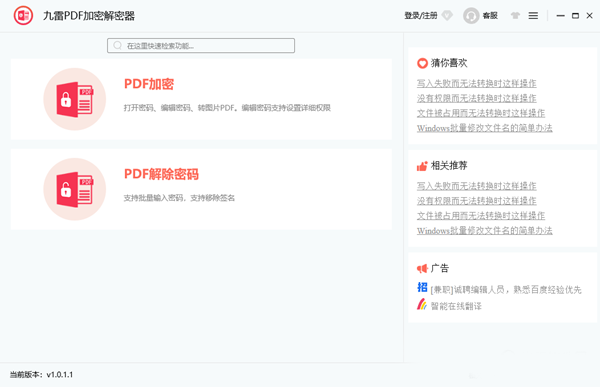This screenshot has height=387, width=600.
Task: Click the heart icon beside 猜你喜欢
Action: [422, 63]
